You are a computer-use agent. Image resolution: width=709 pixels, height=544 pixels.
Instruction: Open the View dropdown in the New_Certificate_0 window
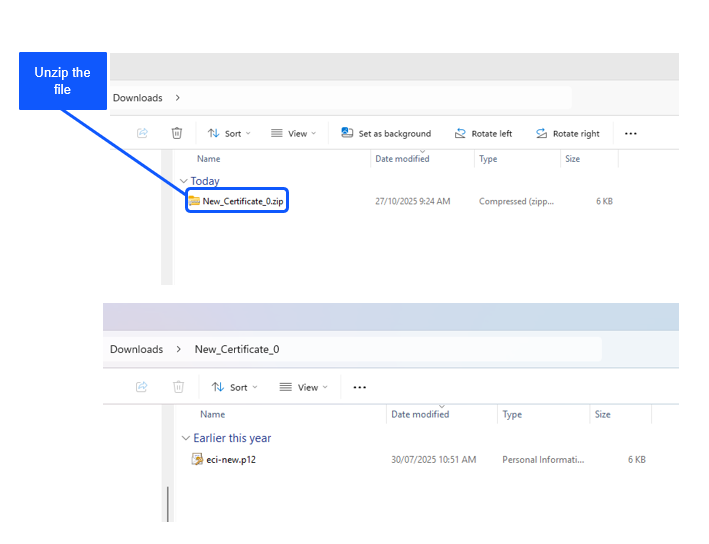[x=301, y=387]
